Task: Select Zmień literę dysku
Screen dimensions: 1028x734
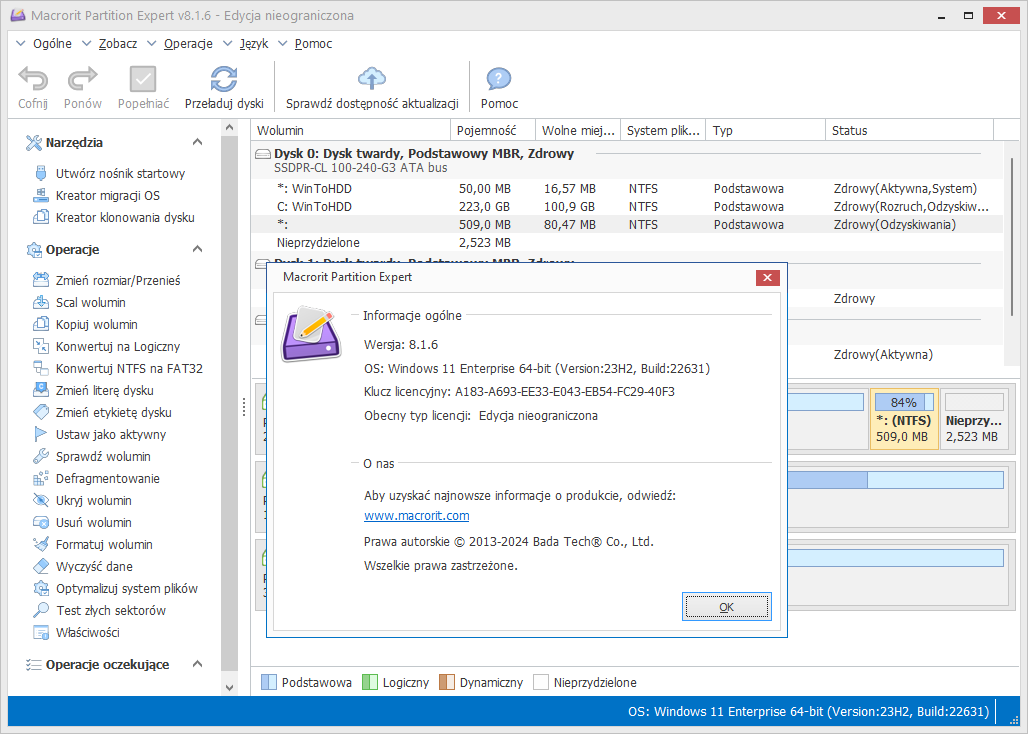Action: click(x=105, y=391)
